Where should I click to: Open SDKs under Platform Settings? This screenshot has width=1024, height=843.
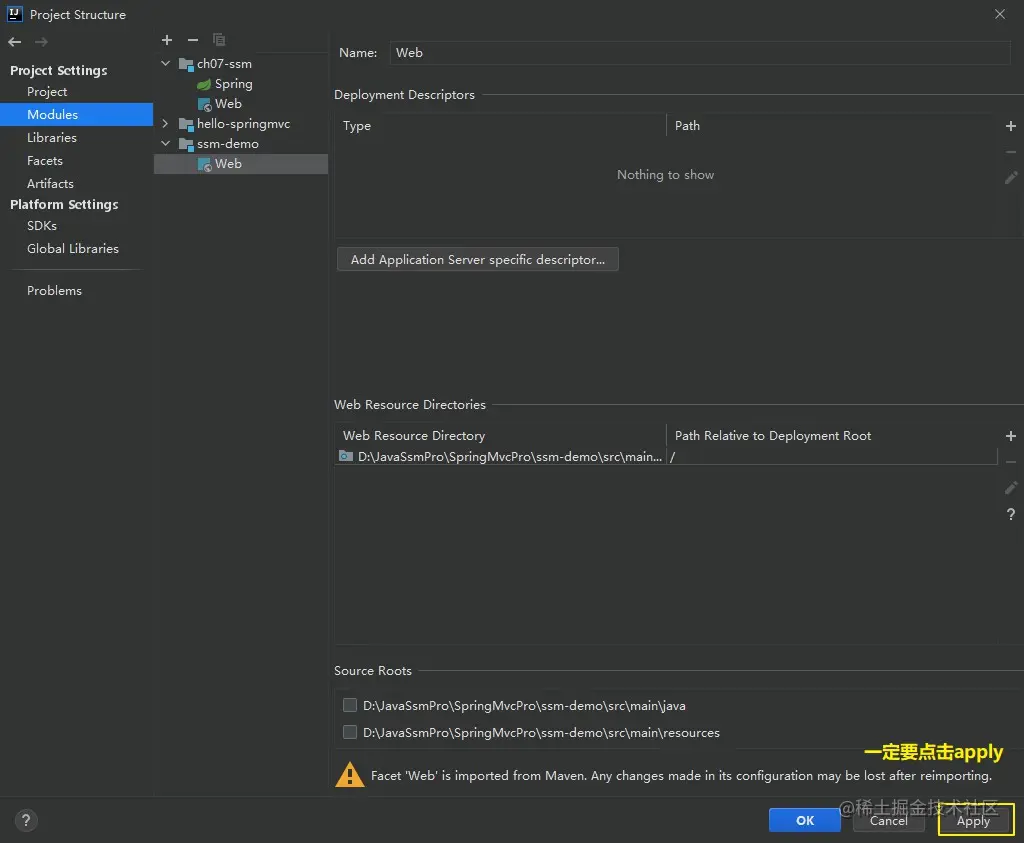coord(42,226)
